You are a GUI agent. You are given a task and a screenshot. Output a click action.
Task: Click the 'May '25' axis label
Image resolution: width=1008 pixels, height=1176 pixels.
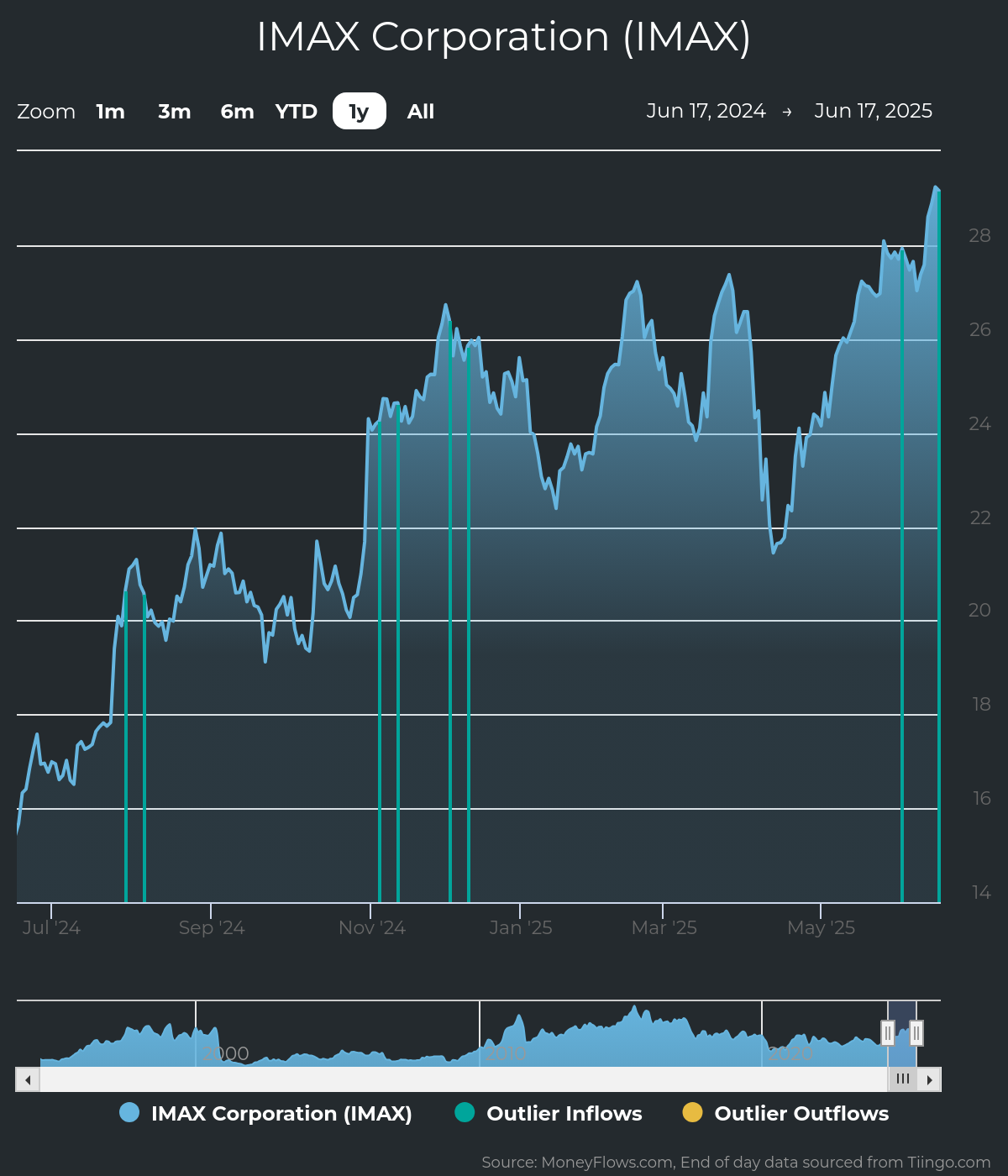[x=821, y=927]
